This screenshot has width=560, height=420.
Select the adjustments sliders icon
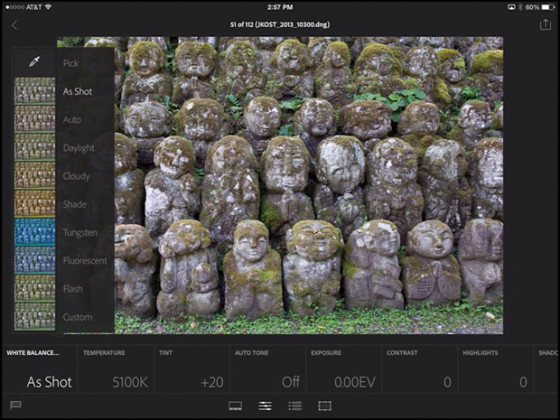pos(265,406)
